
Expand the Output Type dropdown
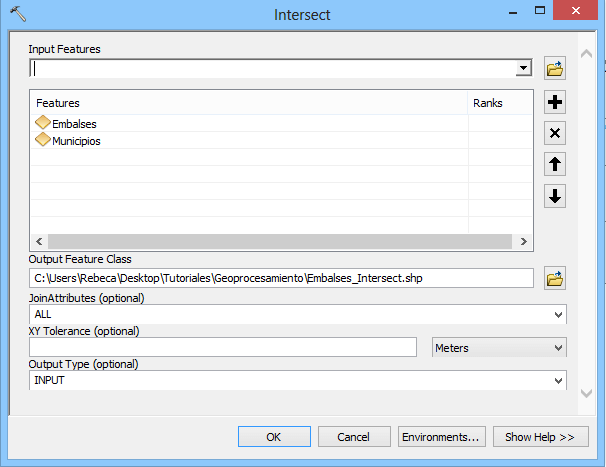(x=557, y=381)
